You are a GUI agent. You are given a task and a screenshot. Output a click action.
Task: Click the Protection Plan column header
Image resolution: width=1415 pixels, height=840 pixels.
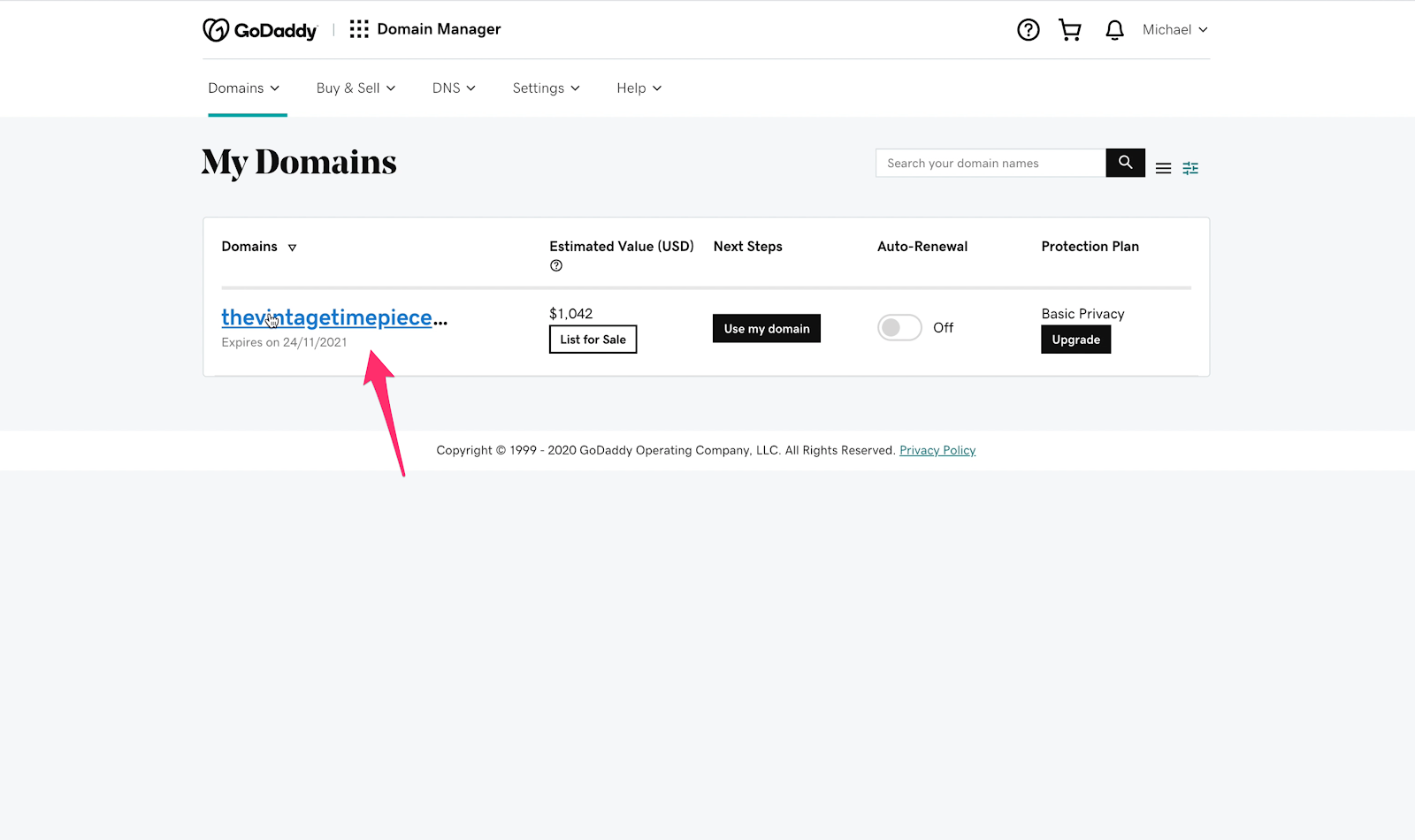pyautogui.click(x=1090, y=247)
